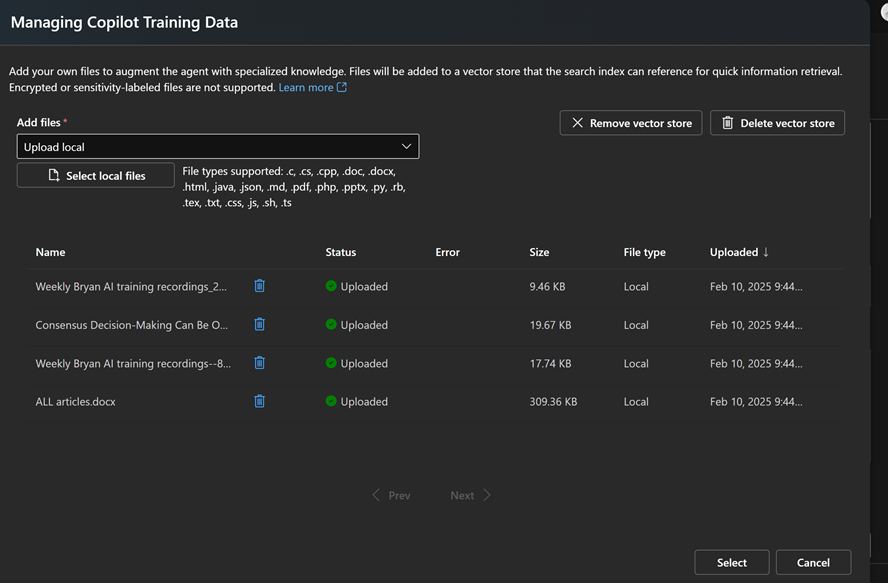
Task: Click the X icon on Remove vector store
Action: pyautogui.click(x=577, y=123)
